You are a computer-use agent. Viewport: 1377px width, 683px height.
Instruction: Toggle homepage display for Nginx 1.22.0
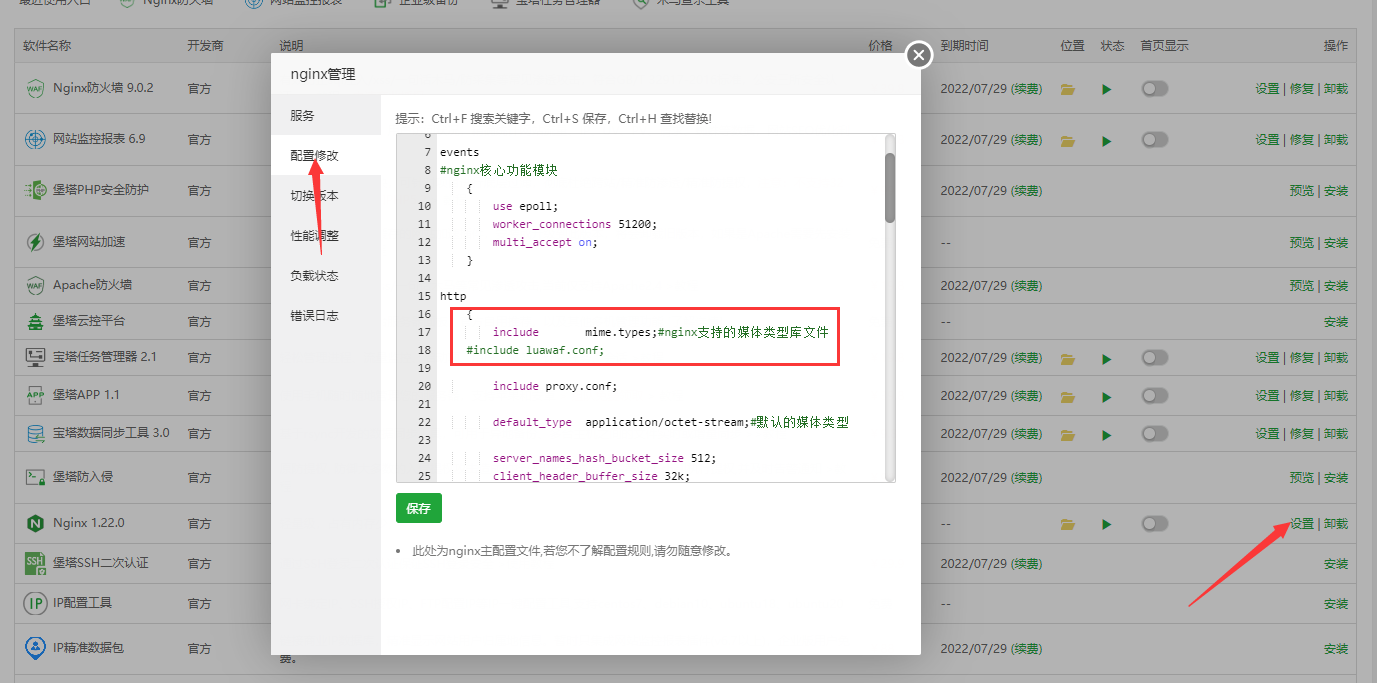coord(1155,523)
